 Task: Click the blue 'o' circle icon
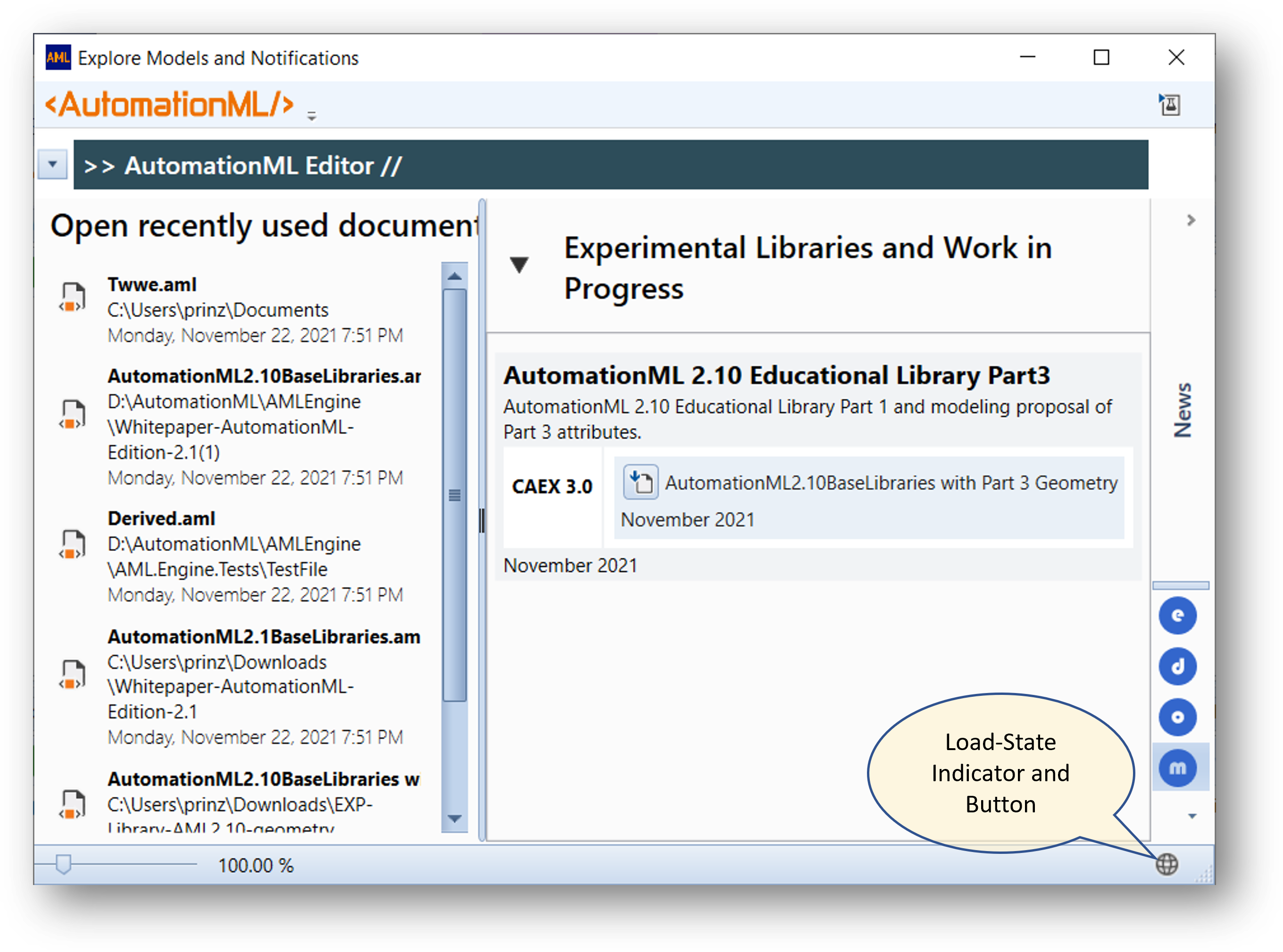pyautogui.click(x=1177, y=717)
